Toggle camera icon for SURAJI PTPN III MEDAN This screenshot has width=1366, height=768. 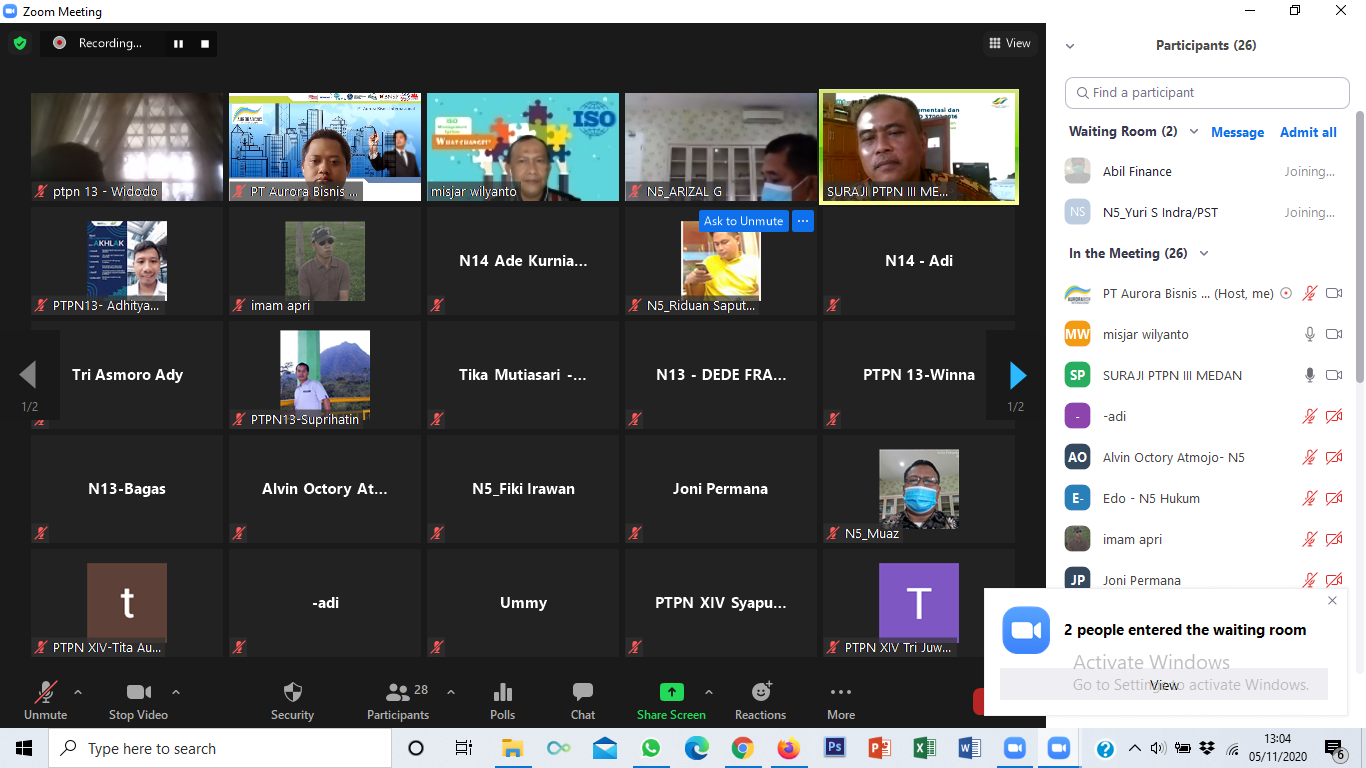tap(1334, 375)
